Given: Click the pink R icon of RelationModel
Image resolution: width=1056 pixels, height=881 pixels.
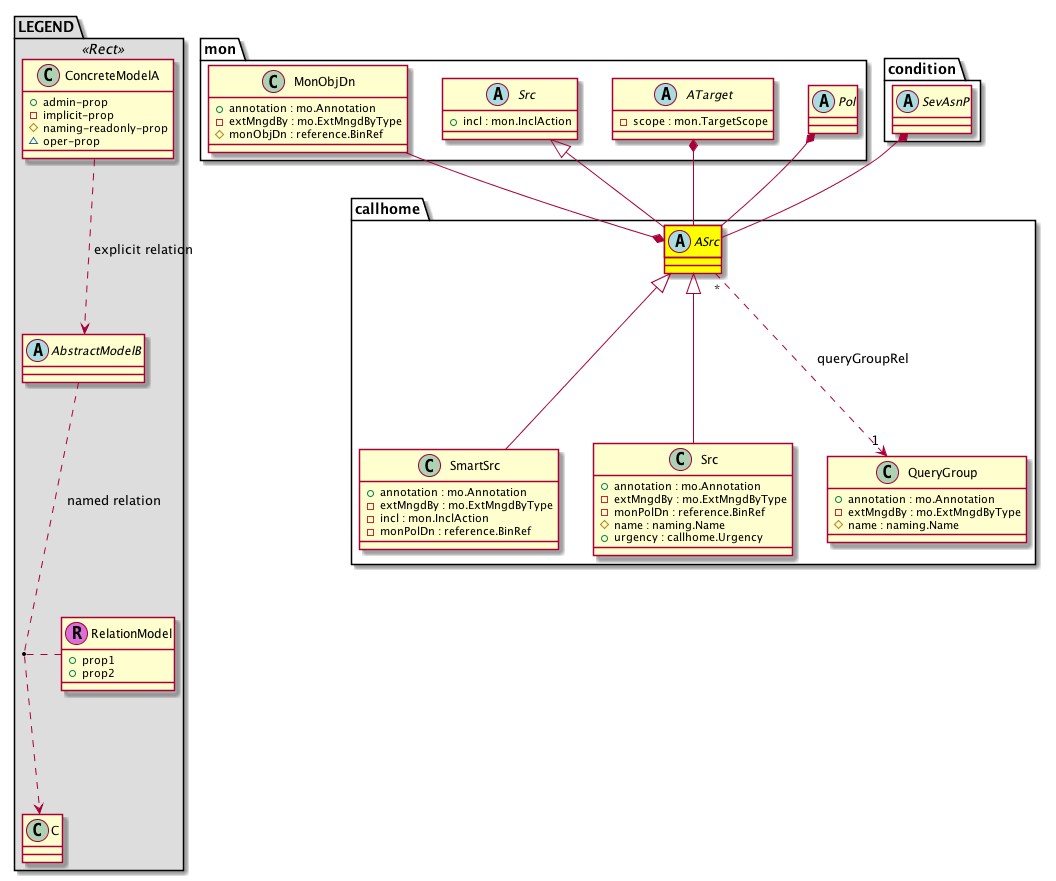Looking at the screenshot, I should point(76,633).
